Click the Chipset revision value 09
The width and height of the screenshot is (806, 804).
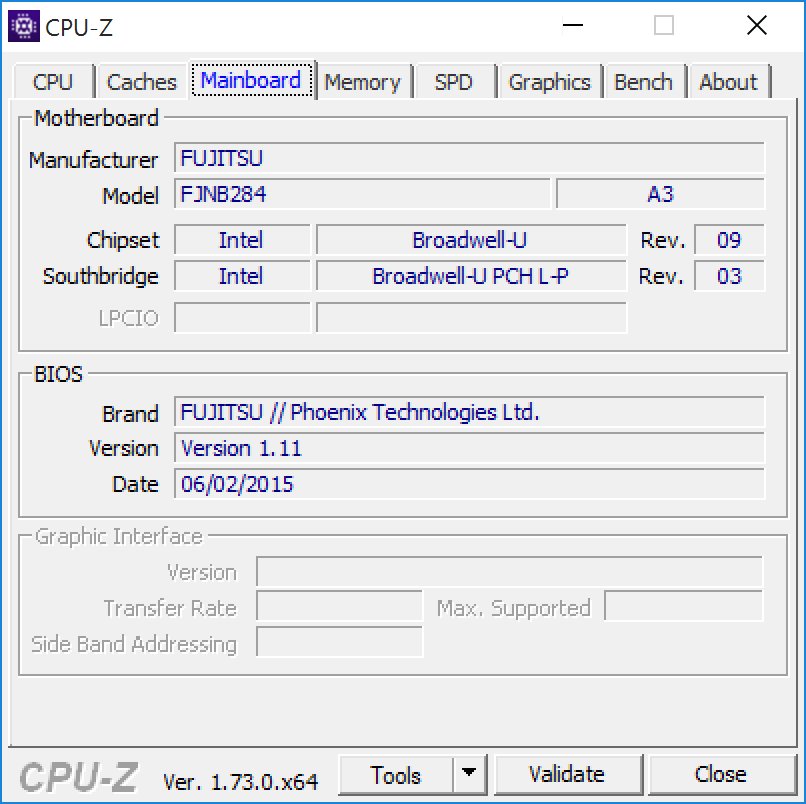pyautogui.click(x=729, y=240)
